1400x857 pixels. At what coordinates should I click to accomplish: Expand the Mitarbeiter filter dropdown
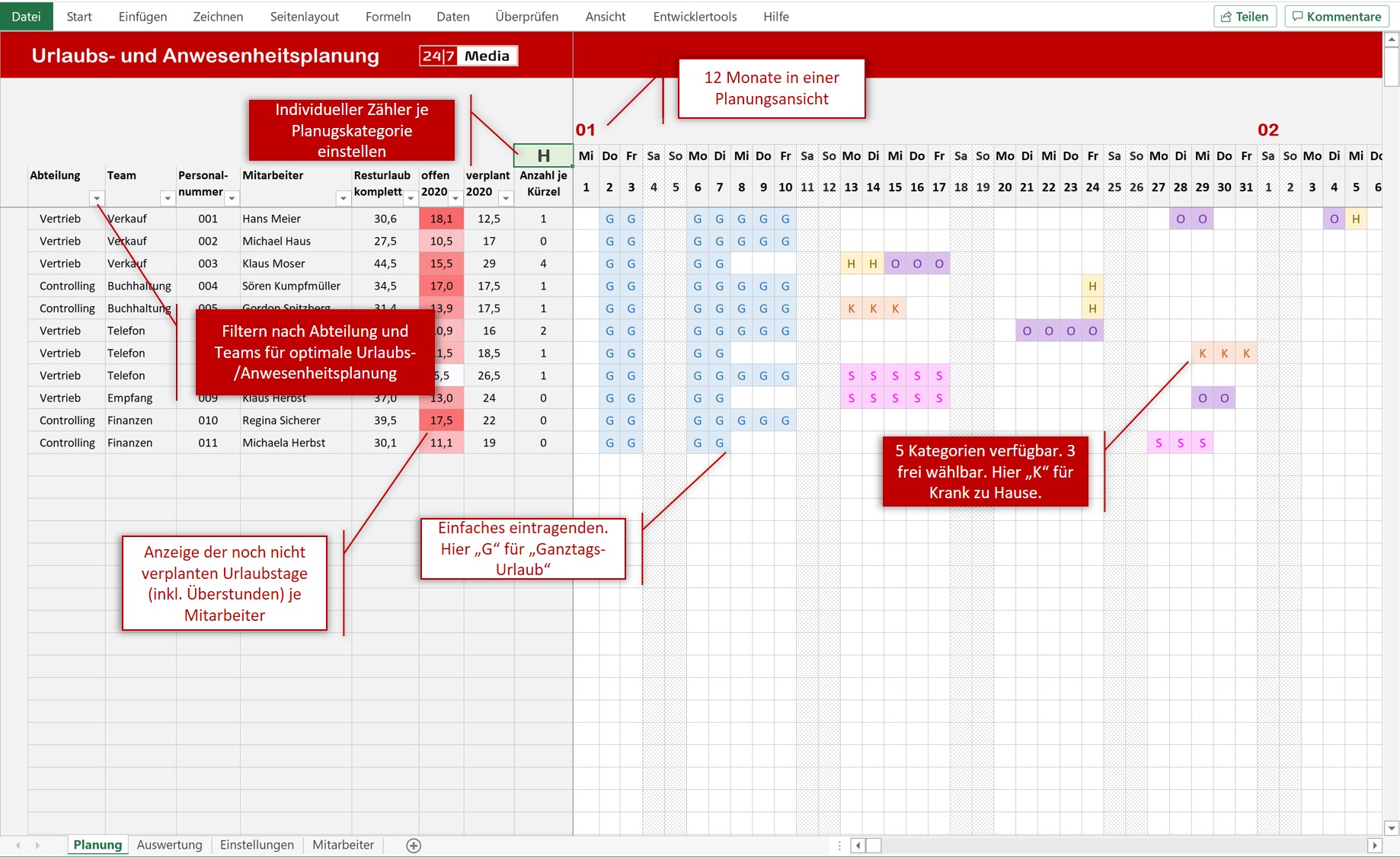point(343,199)
